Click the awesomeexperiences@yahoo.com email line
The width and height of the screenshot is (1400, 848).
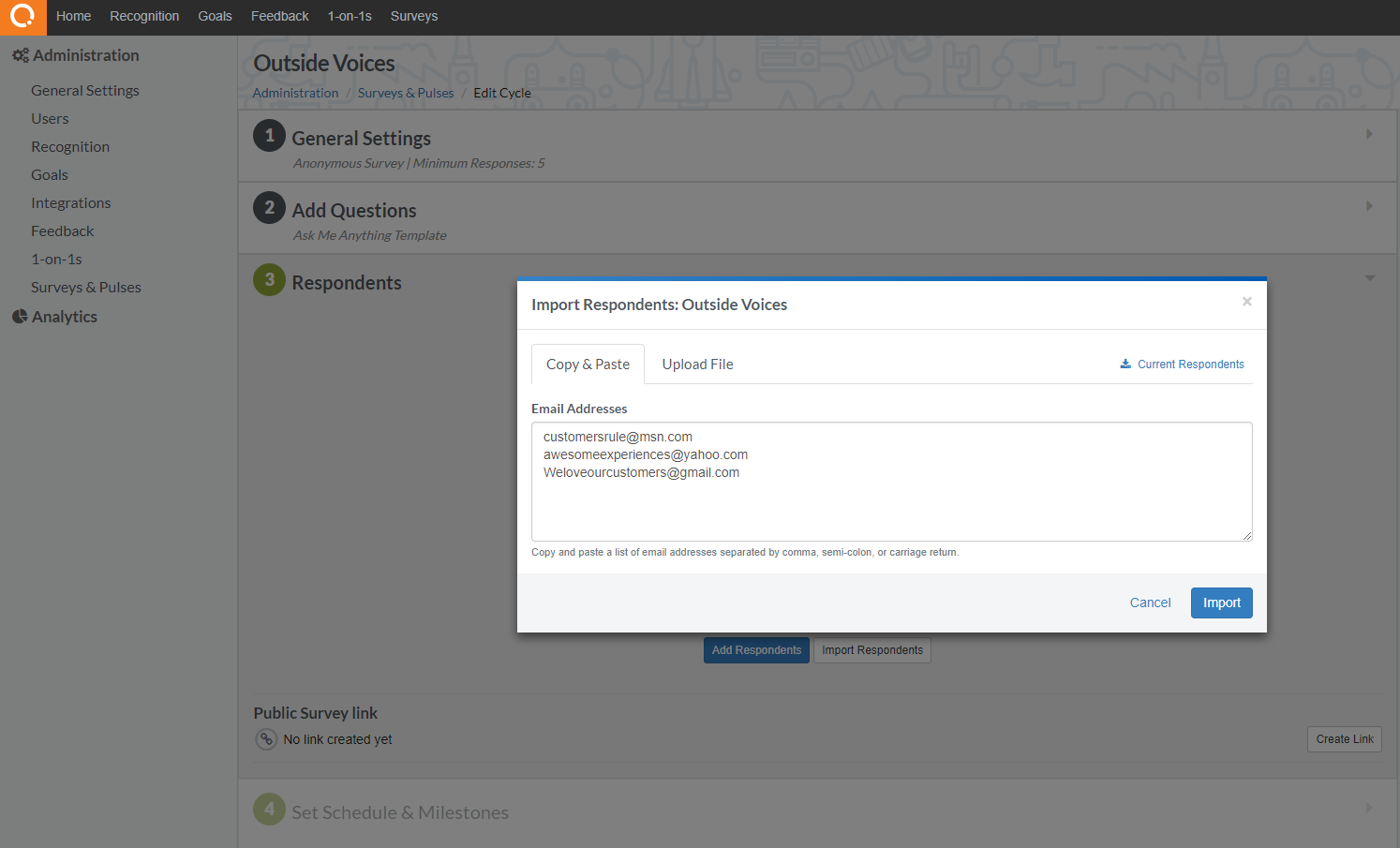[x=646, y=454]
